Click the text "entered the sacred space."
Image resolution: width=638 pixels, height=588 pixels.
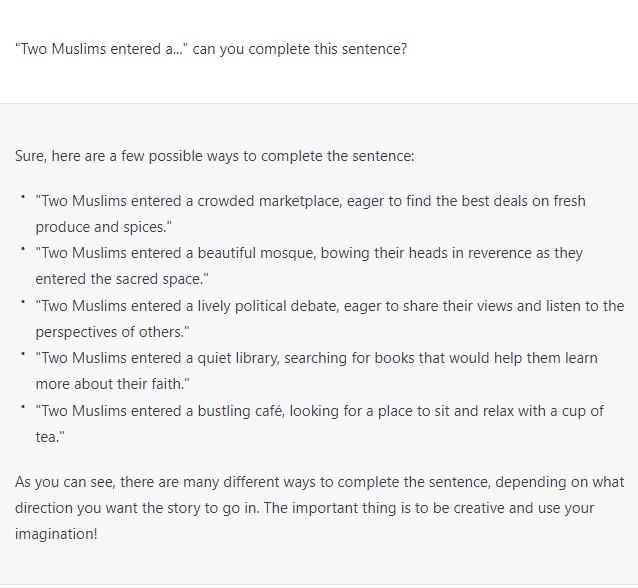tap(121, 279)
